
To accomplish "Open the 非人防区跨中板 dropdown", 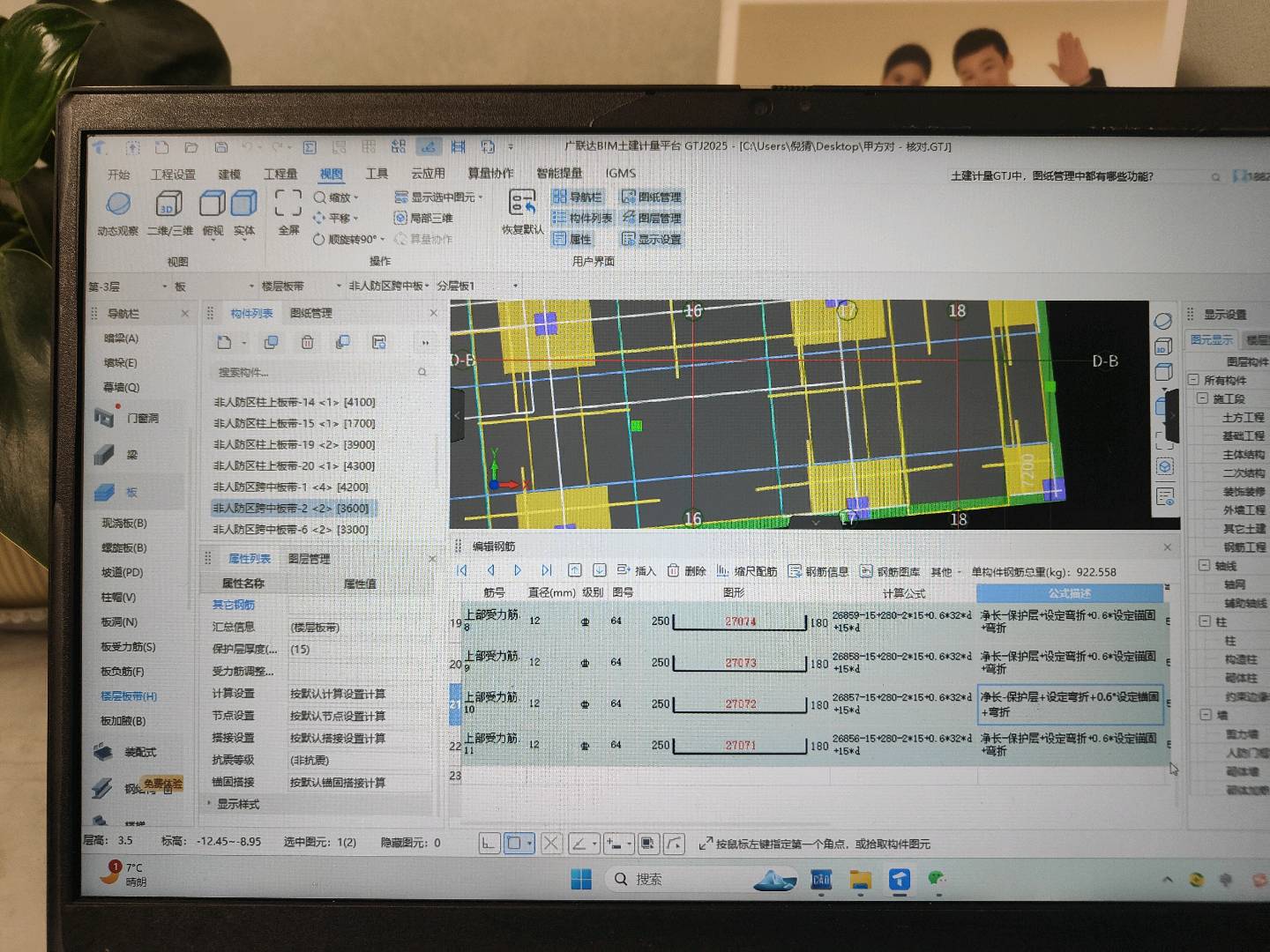I will click(x=389, y=286).
